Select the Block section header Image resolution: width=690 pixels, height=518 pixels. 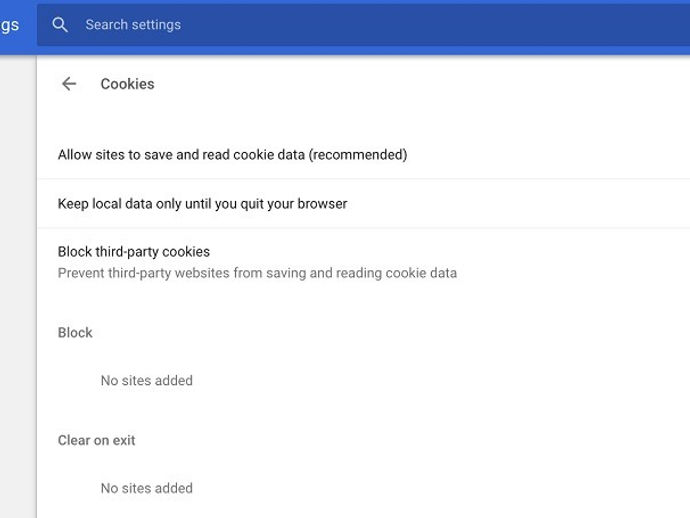coord(75,332)
